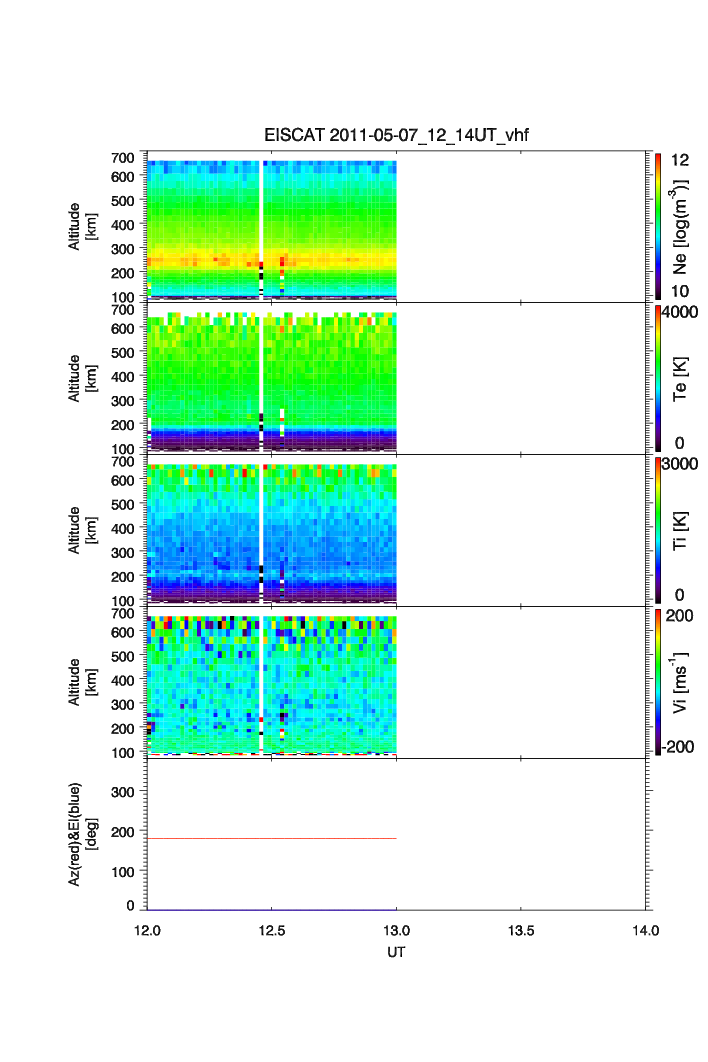This screenshot has height=1062, width=708.
Task: Click the 600 altitude tick of Vi panel
Action: pos(123,632)
